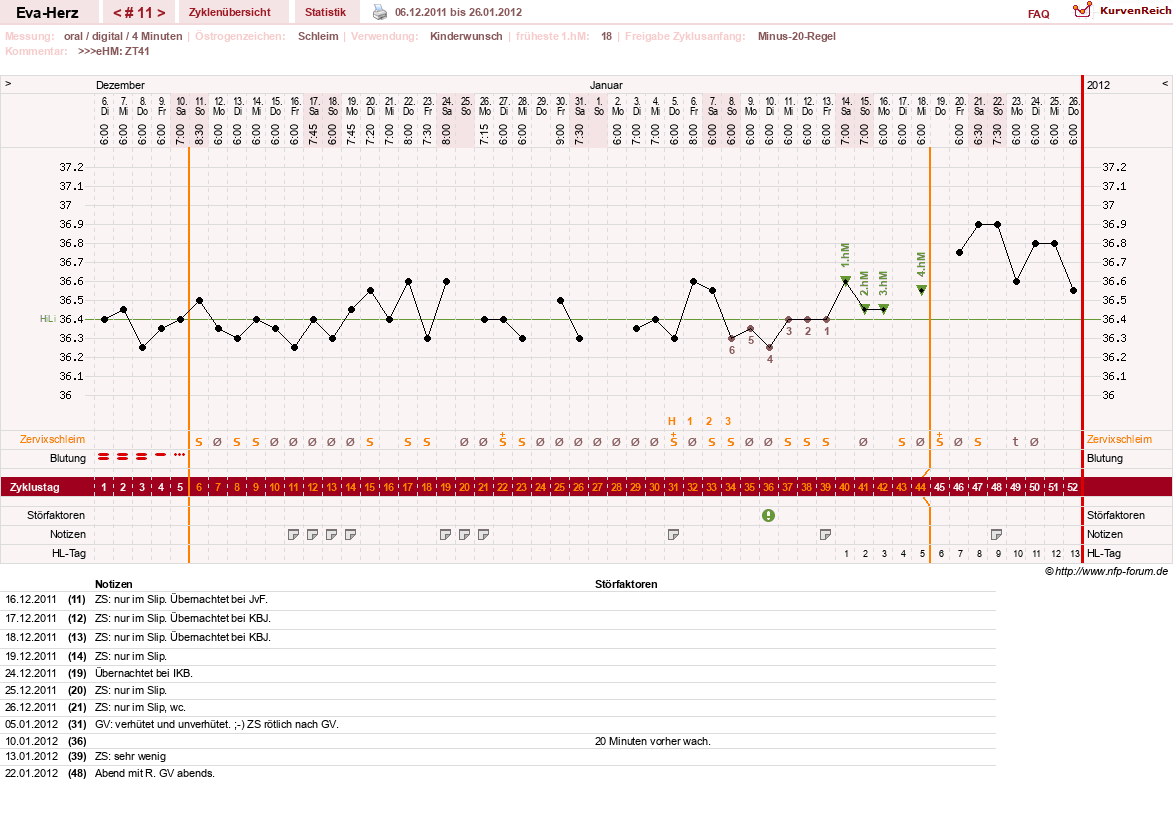Select Zyklustag 31 cell
The image size is (1173, 823).
click(x=673, y=487)
